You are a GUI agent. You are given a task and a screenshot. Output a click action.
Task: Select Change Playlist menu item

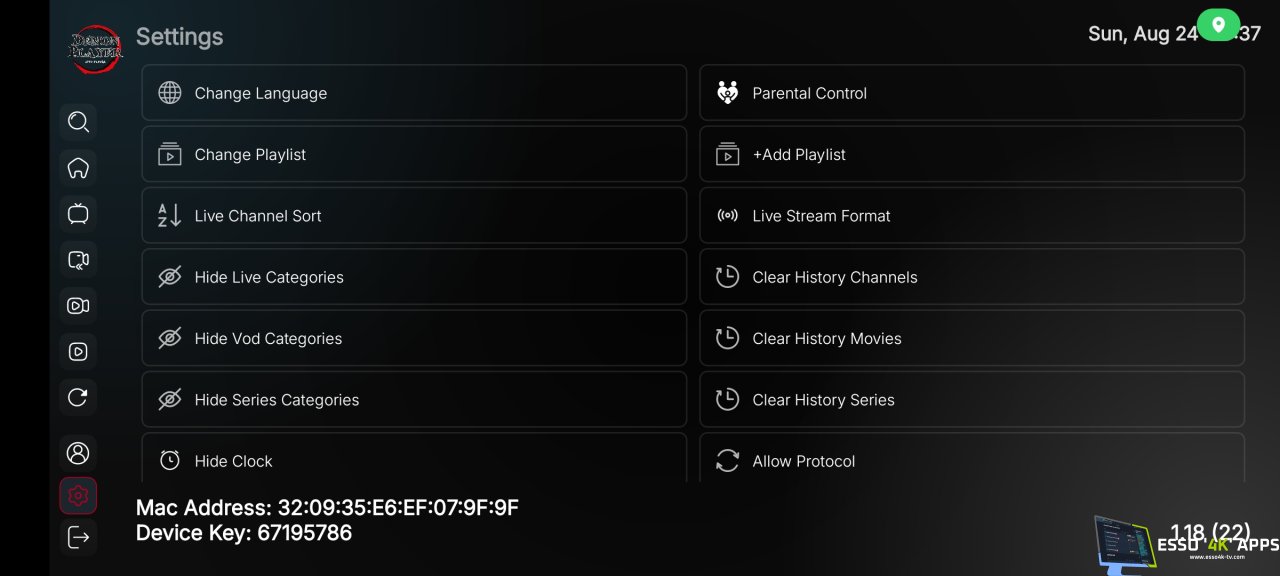pos(414,155)
